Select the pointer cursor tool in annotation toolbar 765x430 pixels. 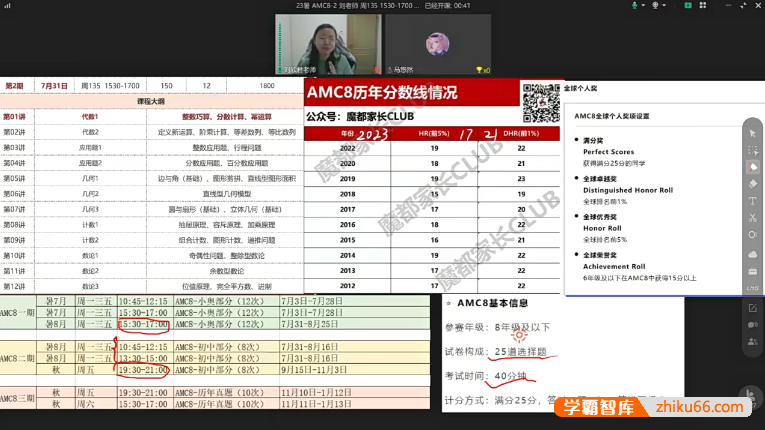[752, 134]
